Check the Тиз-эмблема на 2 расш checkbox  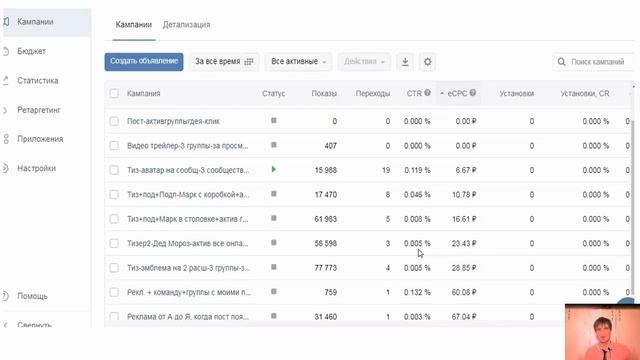(x=114, y=268)
